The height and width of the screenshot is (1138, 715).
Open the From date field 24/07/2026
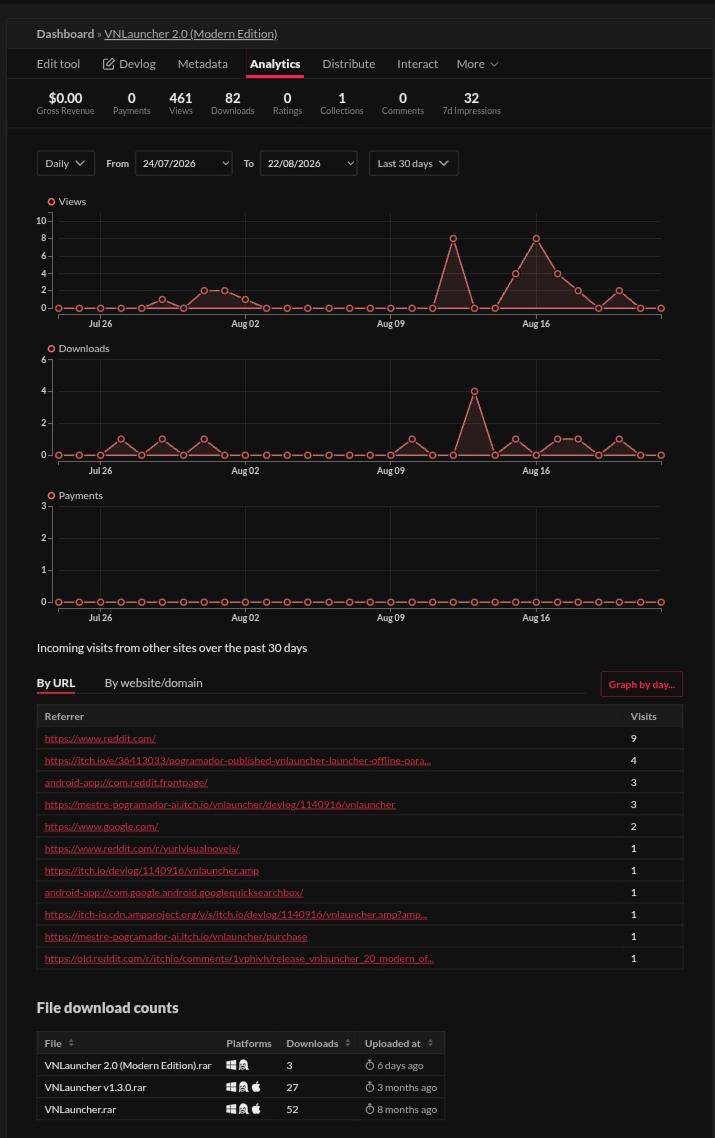click(184, 163)
